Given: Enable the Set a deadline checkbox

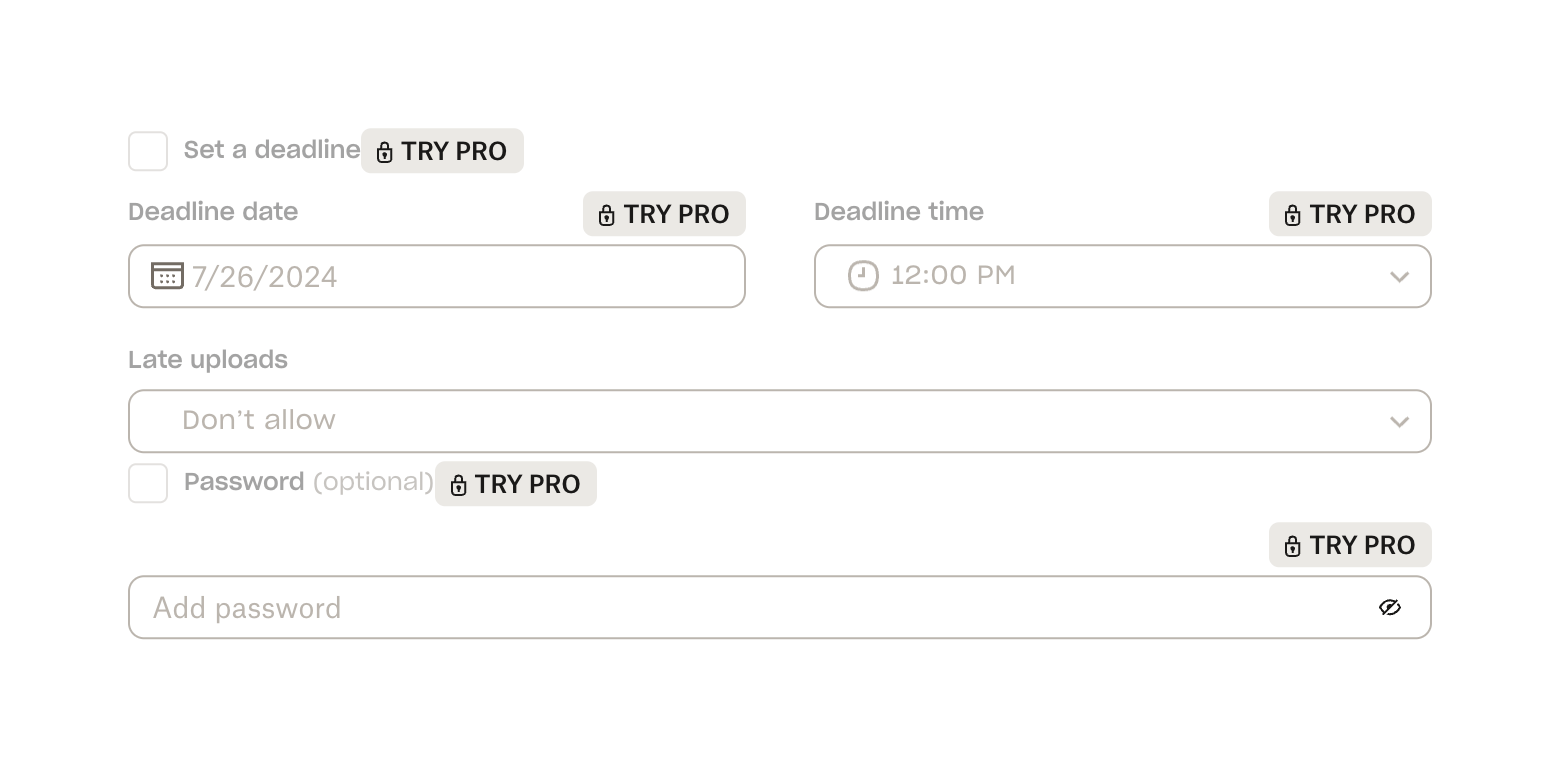Looking at the screenshot, I should tap(148, 151).
